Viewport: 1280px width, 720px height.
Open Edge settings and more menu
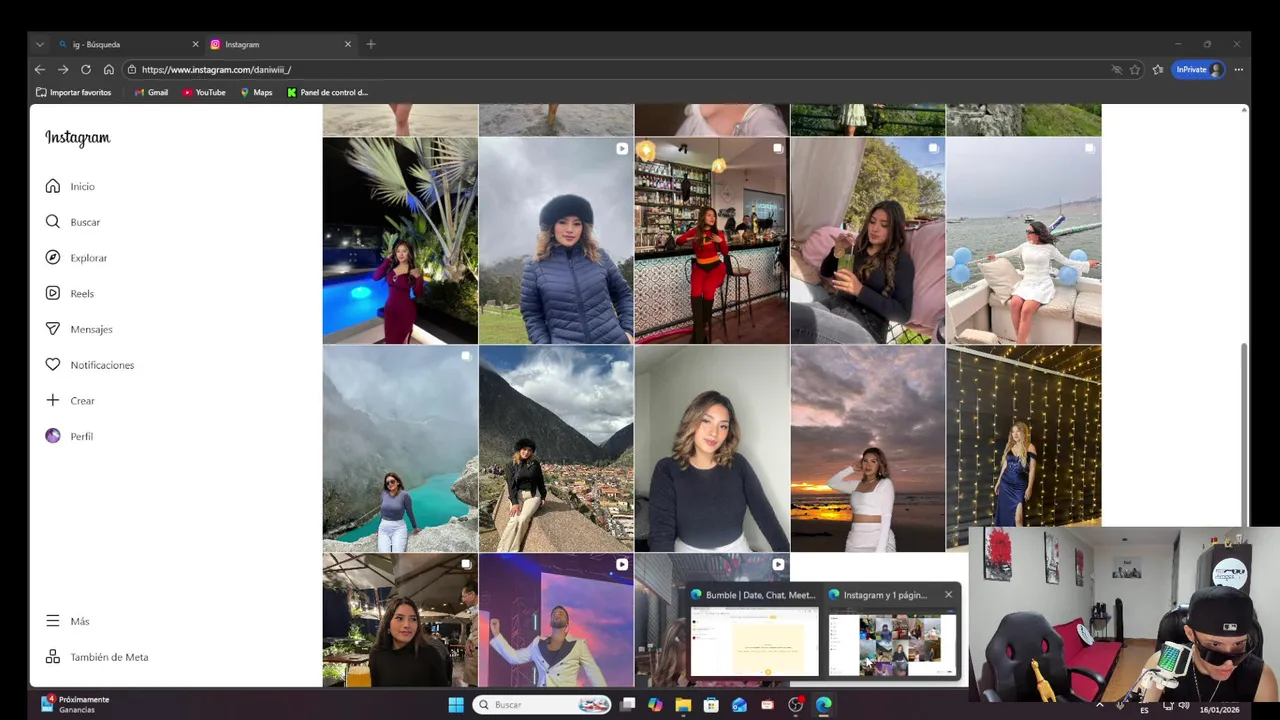point(1239,70)
